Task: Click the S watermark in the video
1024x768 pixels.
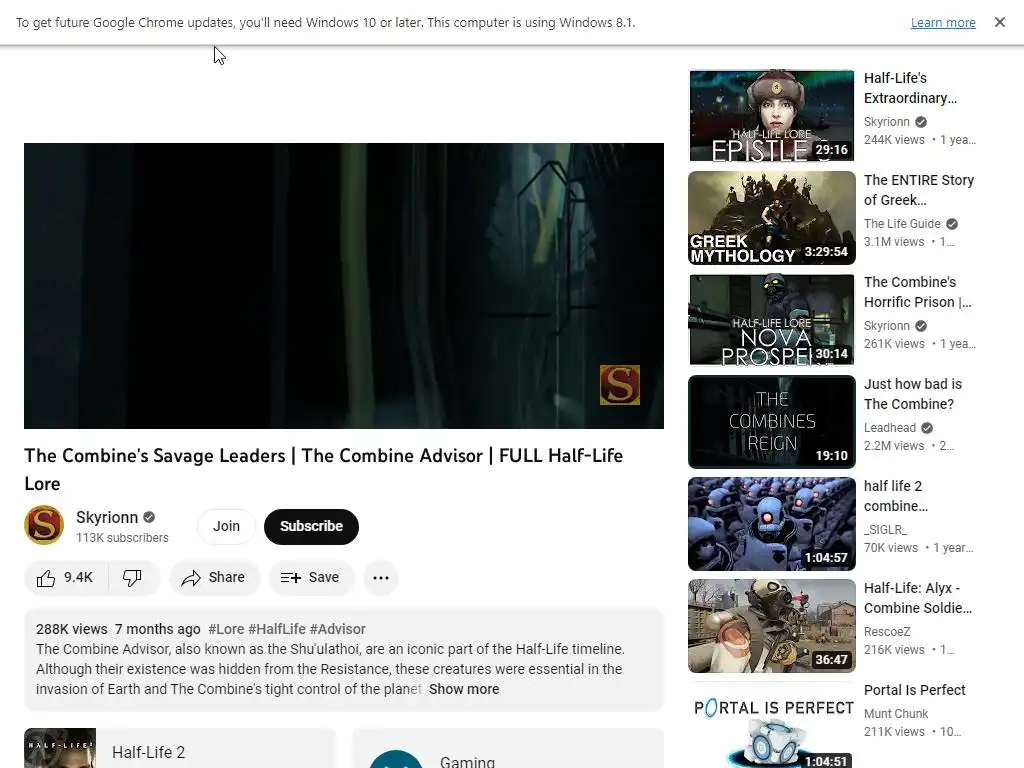Action: [x=620, y=385]
